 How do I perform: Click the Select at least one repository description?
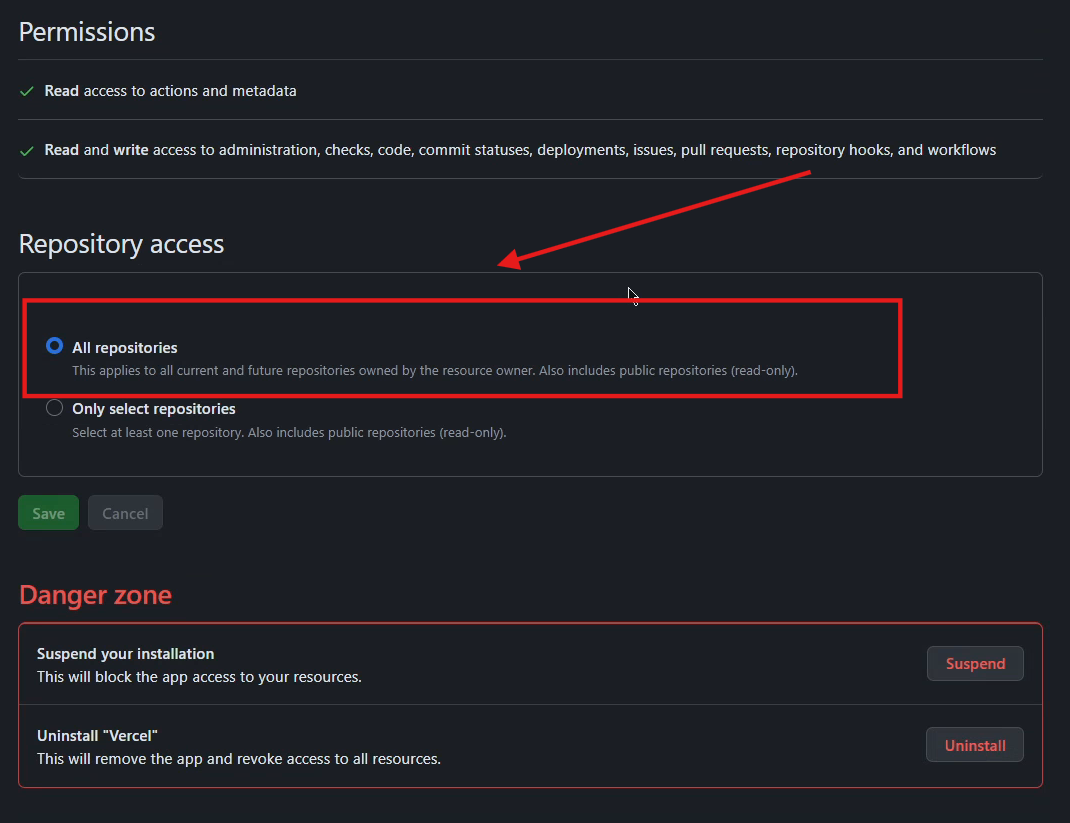click(289, 433)
